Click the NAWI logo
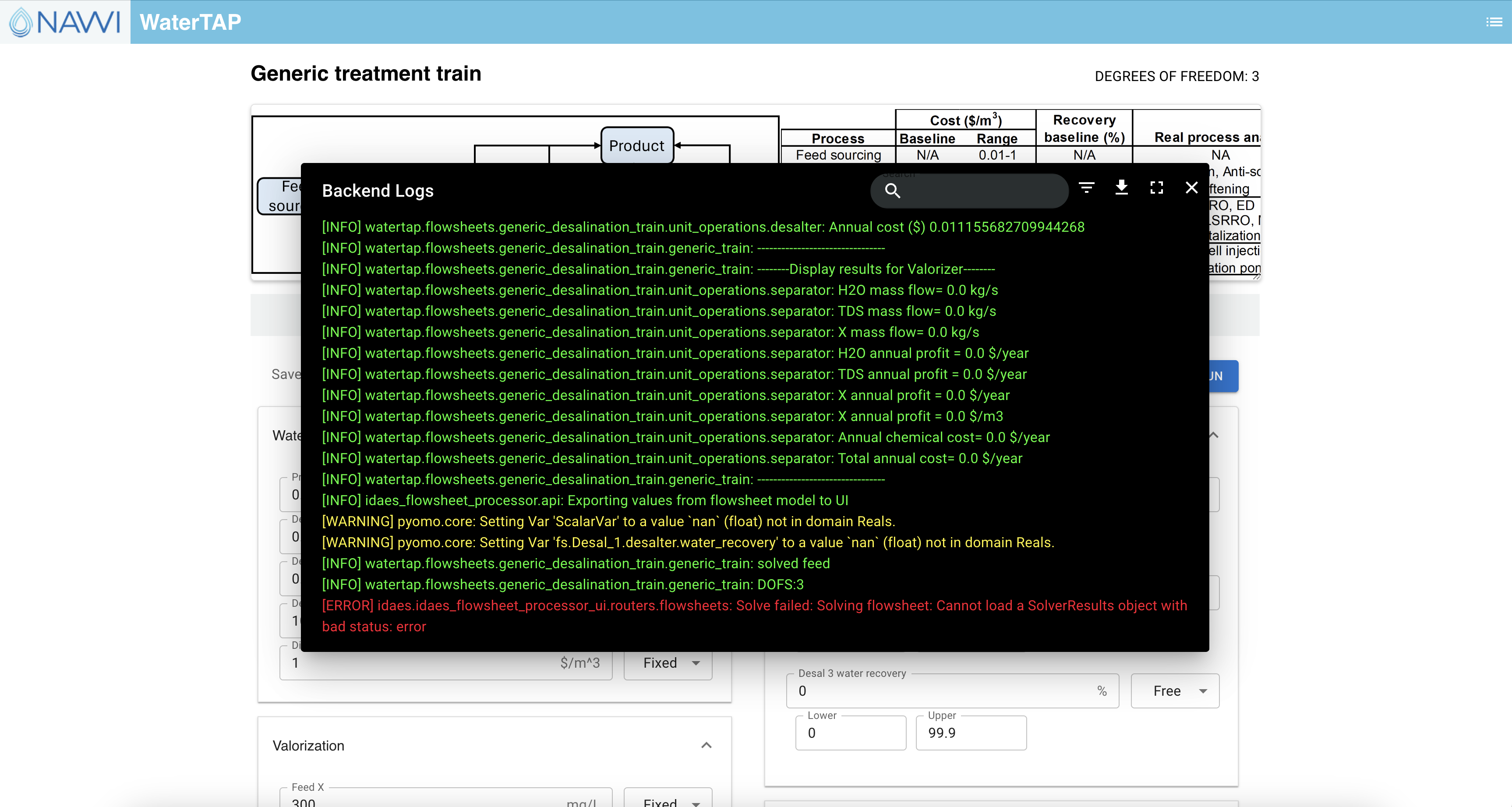The image size is (1512, 807). click(64, 22)
